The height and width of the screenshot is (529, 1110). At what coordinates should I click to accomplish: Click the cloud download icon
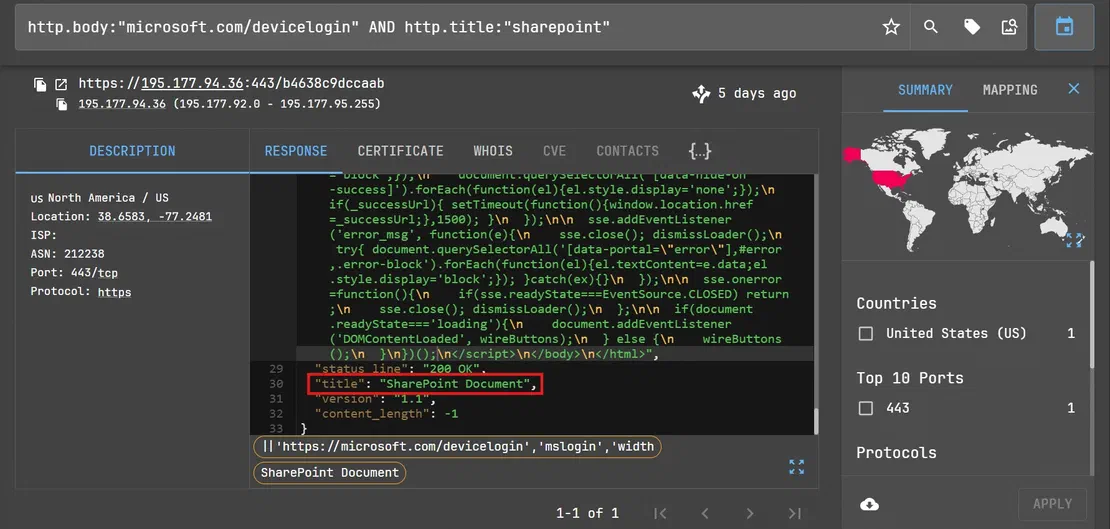(x=869, y=504)
